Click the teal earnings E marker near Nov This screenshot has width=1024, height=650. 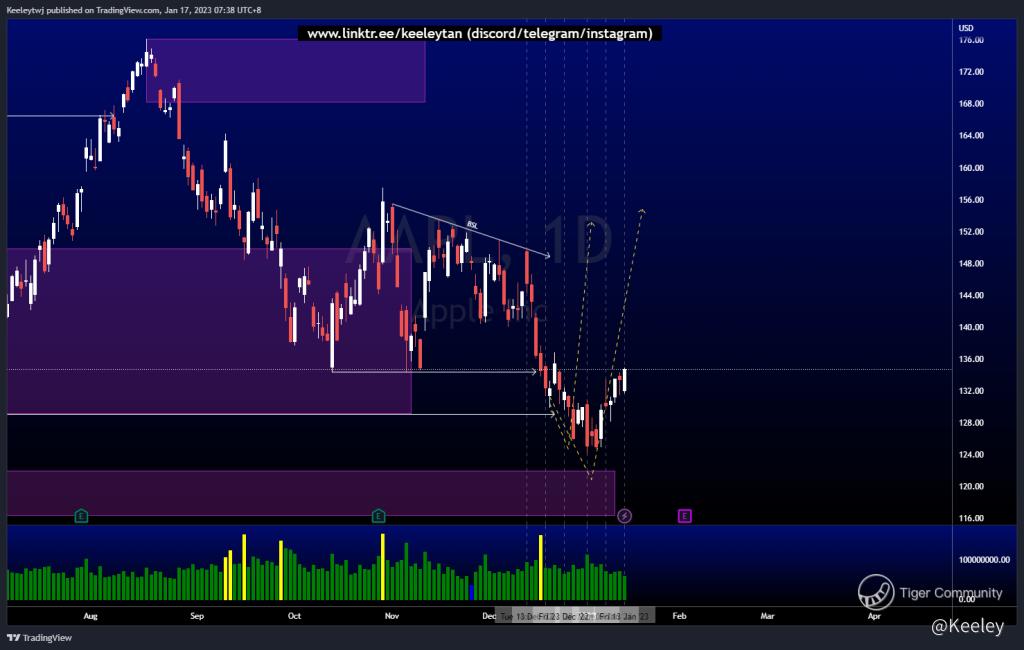[378, 516]
